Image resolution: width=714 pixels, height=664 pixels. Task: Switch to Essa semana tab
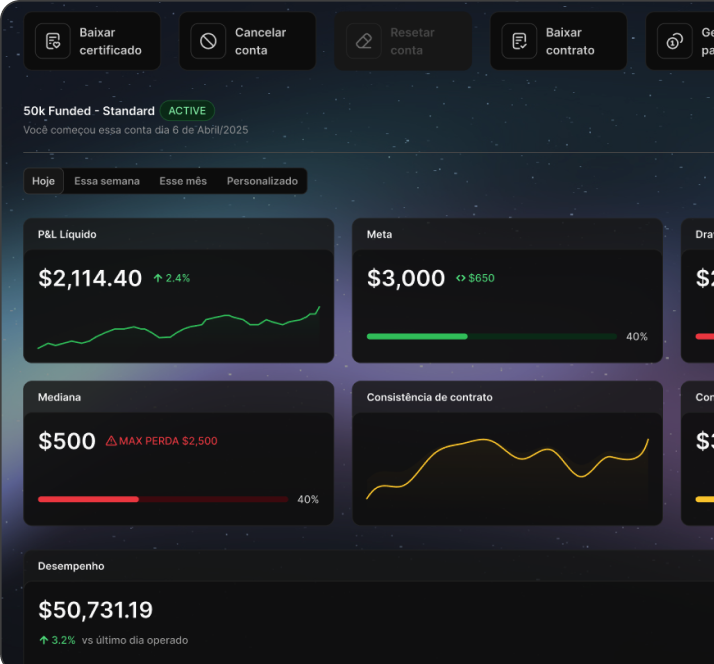coord(107,181)
